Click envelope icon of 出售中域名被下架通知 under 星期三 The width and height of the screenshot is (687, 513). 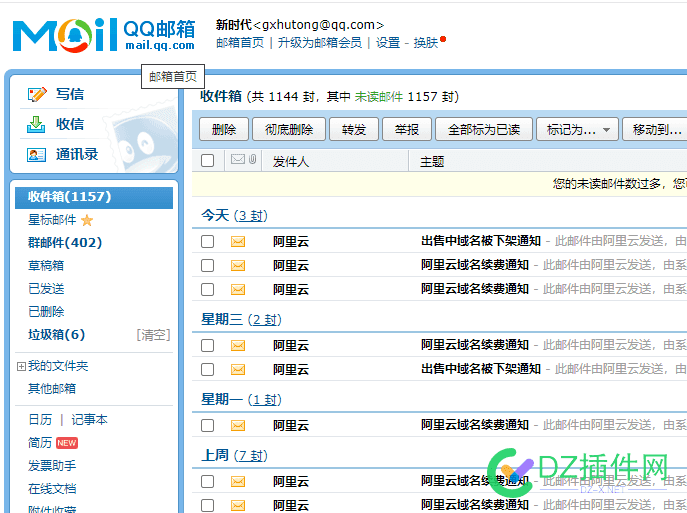238,370
